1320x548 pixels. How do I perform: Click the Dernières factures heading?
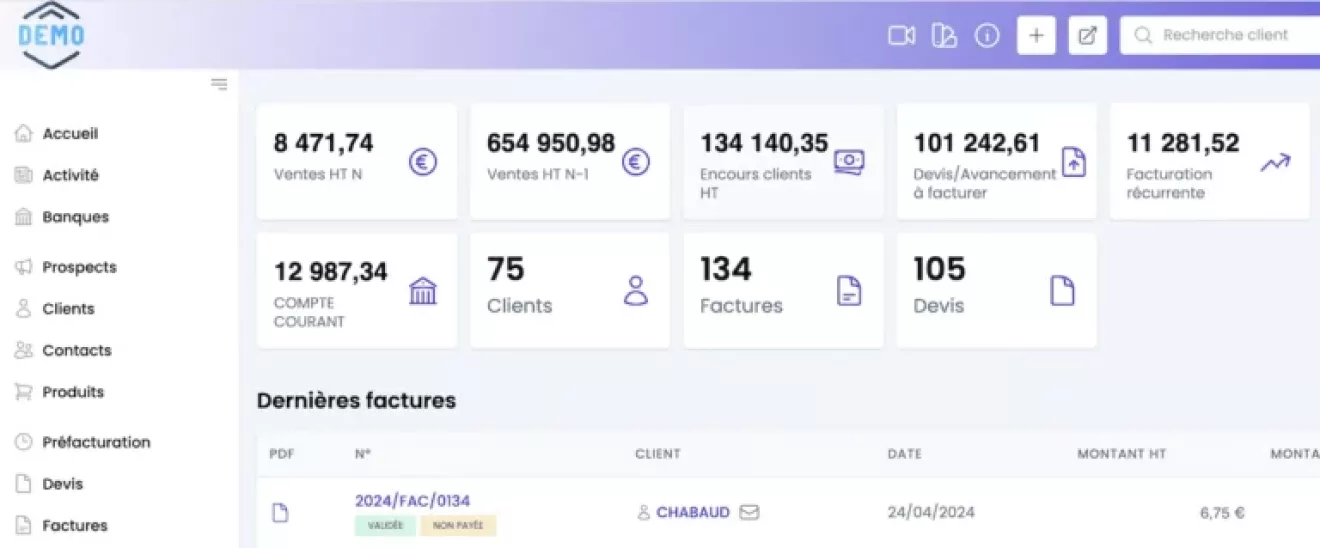pos(356,401)
